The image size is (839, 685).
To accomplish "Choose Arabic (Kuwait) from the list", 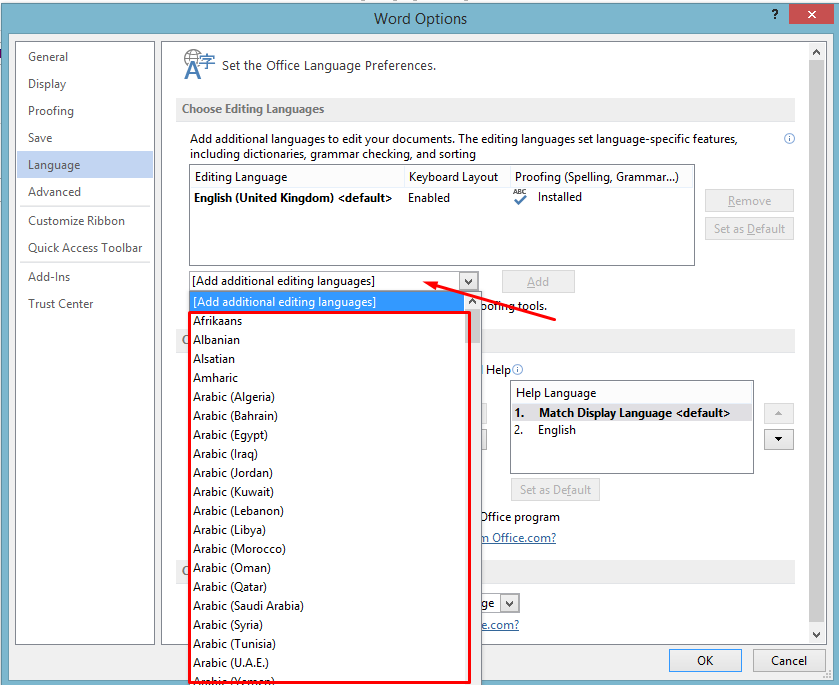I will (327, 492).
